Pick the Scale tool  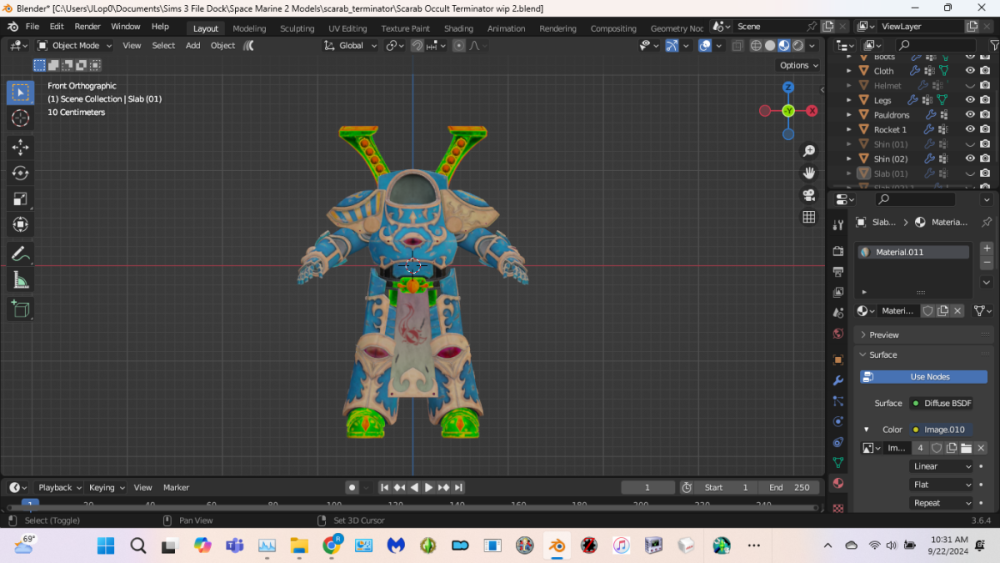[20, 199]
